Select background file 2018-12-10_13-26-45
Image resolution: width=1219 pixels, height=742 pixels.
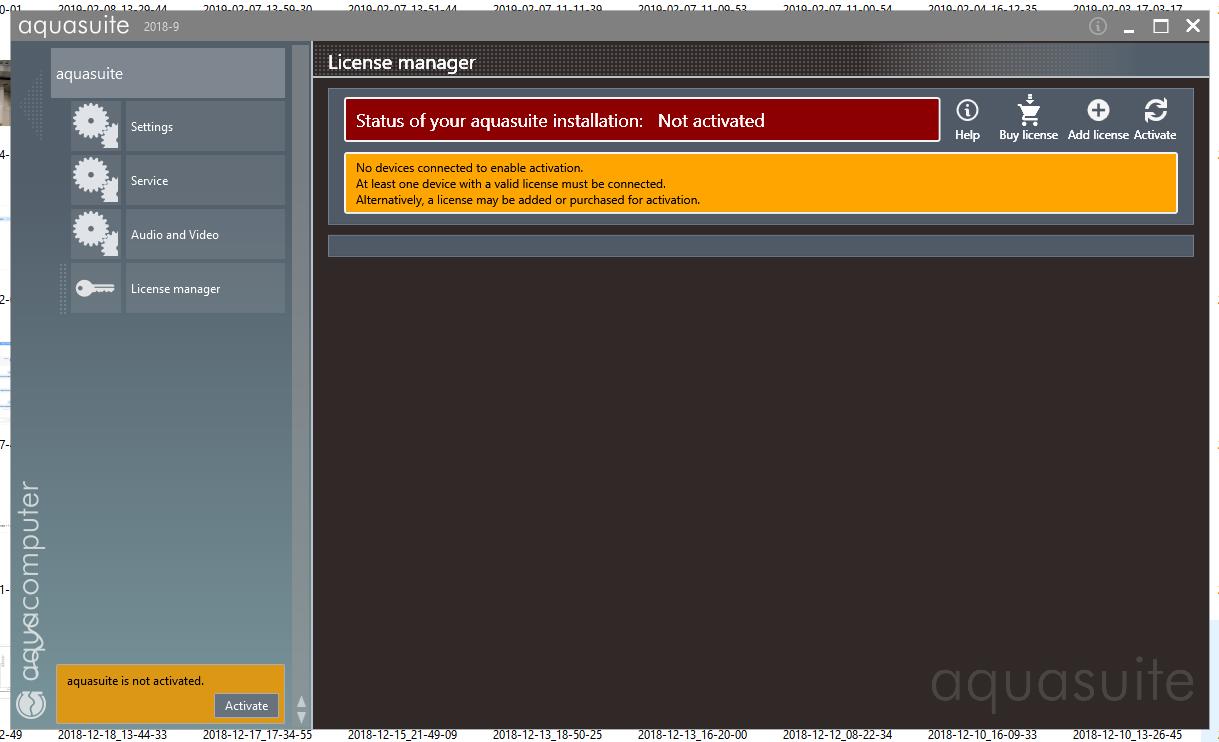click(x=1127, y=734)
